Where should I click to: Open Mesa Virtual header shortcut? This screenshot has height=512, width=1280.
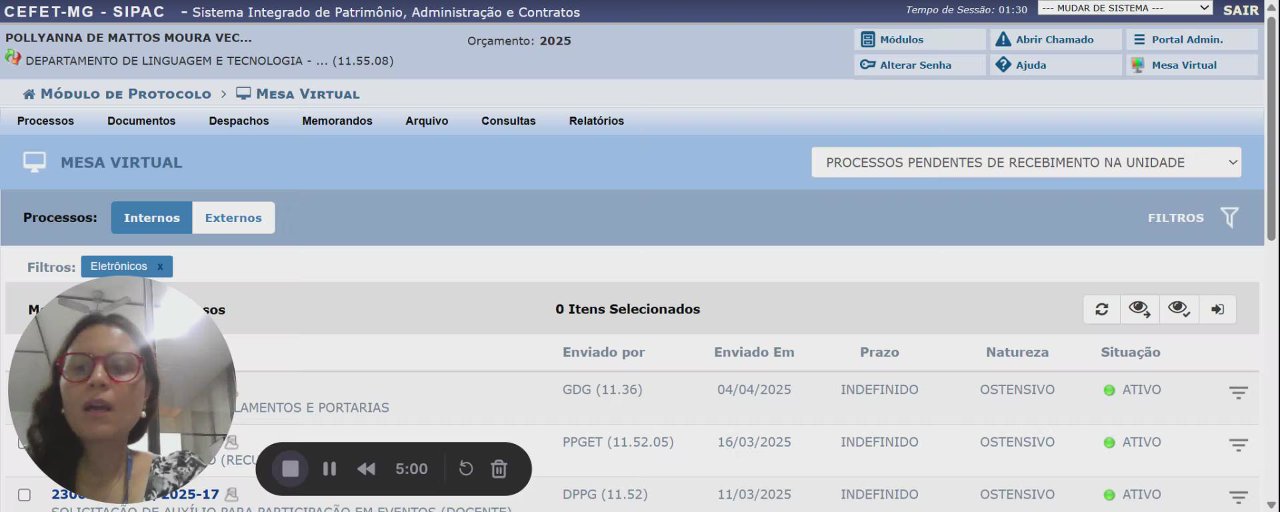tap(1191, 65)
